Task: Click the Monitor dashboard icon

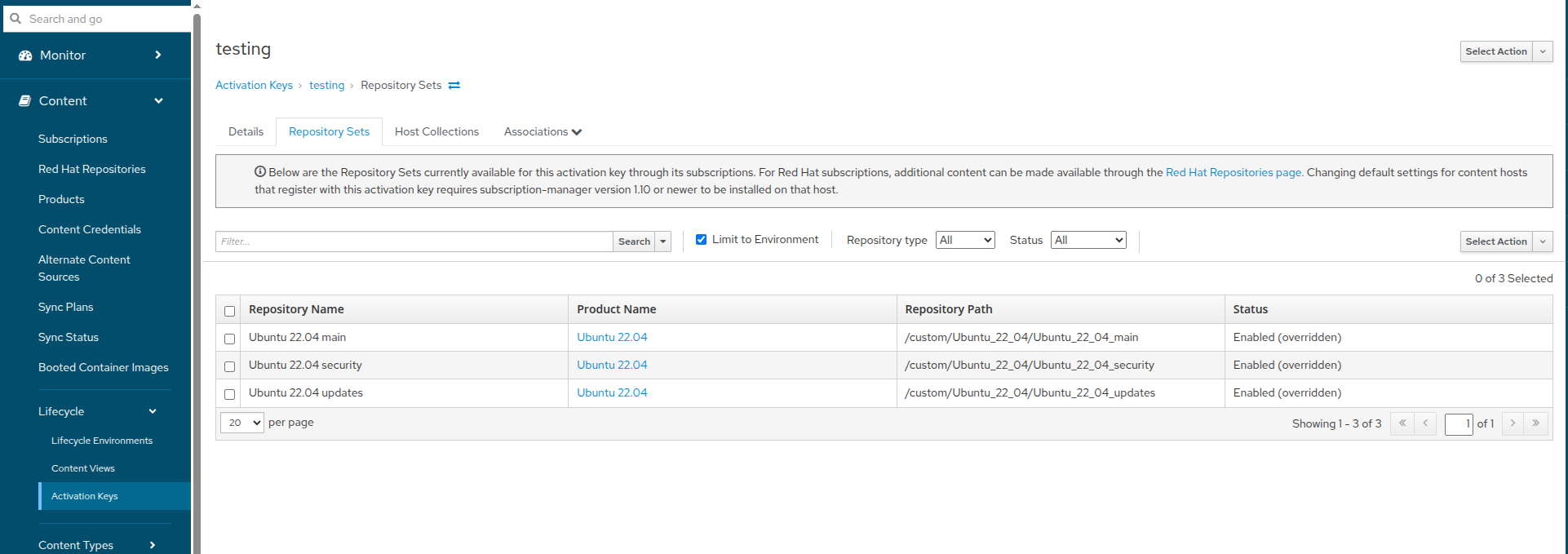Action: tap(25, 55)
